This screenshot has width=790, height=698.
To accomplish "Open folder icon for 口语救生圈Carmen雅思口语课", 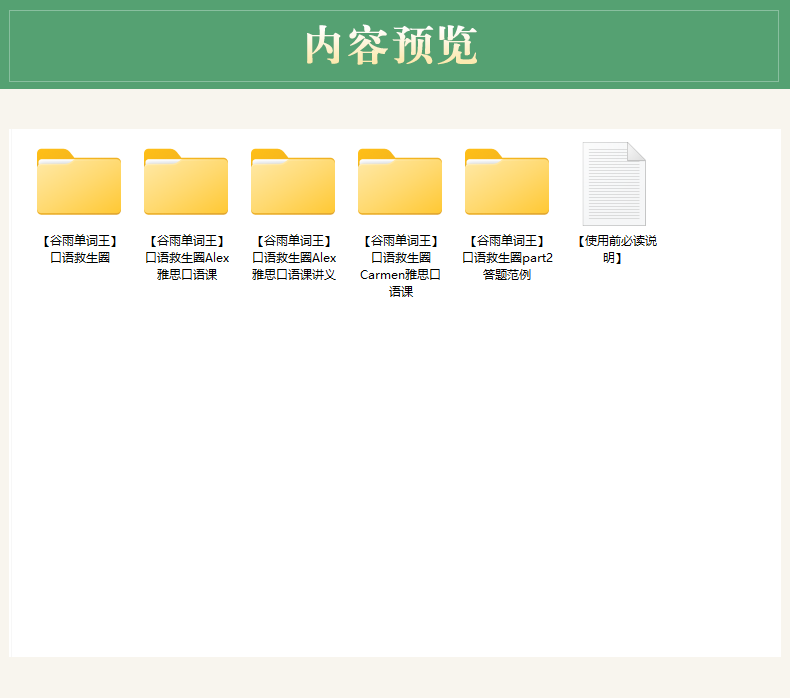I will coord(400,182).
